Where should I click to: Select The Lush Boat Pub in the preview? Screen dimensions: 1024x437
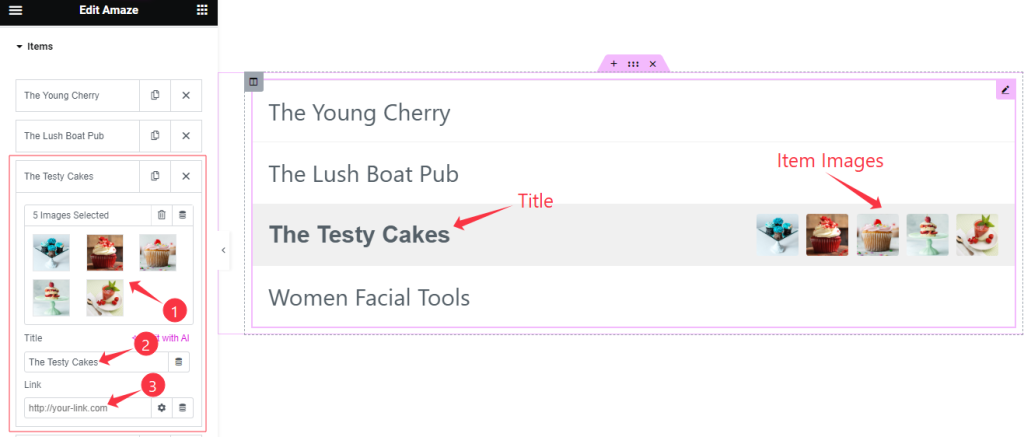tap(363, 174)
